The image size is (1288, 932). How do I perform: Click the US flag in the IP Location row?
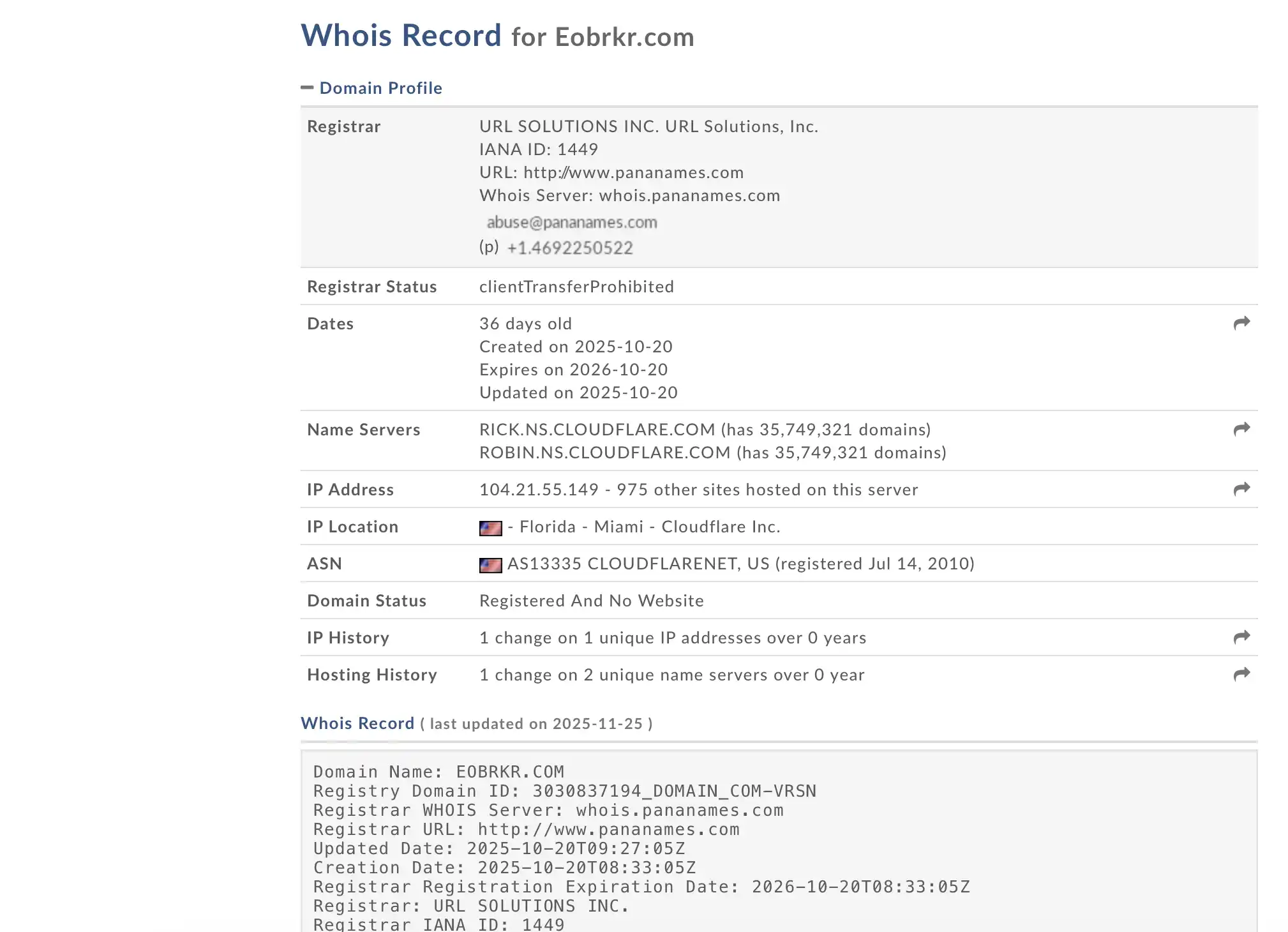pyautogui.click(x=490, y=528)
